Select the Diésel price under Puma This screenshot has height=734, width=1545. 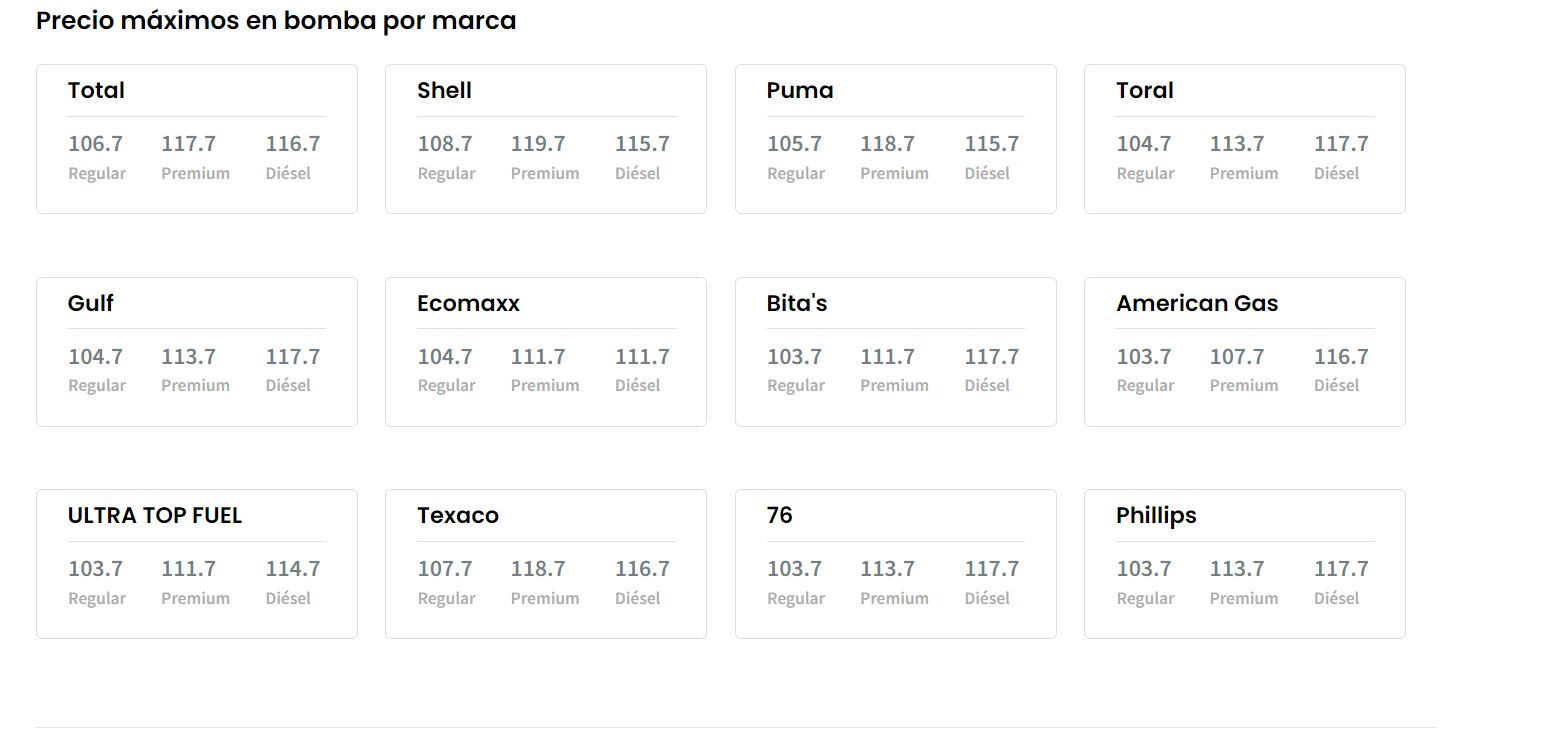[x=991, y=143]
